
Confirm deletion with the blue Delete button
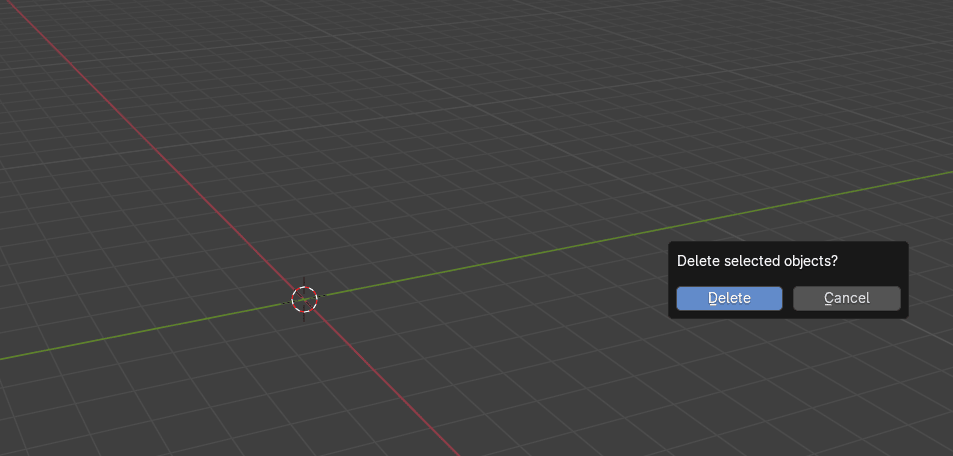[728, 298]
